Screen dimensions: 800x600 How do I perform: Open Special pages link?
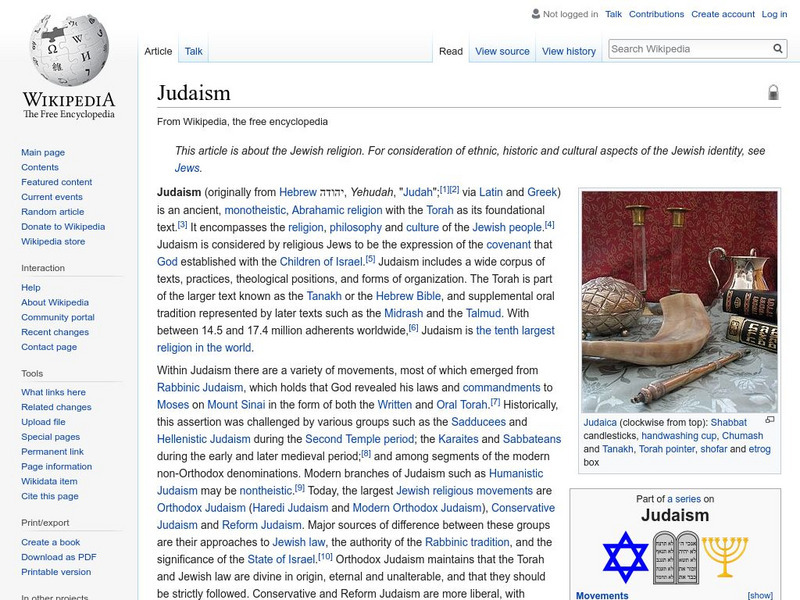coord(51,437)
